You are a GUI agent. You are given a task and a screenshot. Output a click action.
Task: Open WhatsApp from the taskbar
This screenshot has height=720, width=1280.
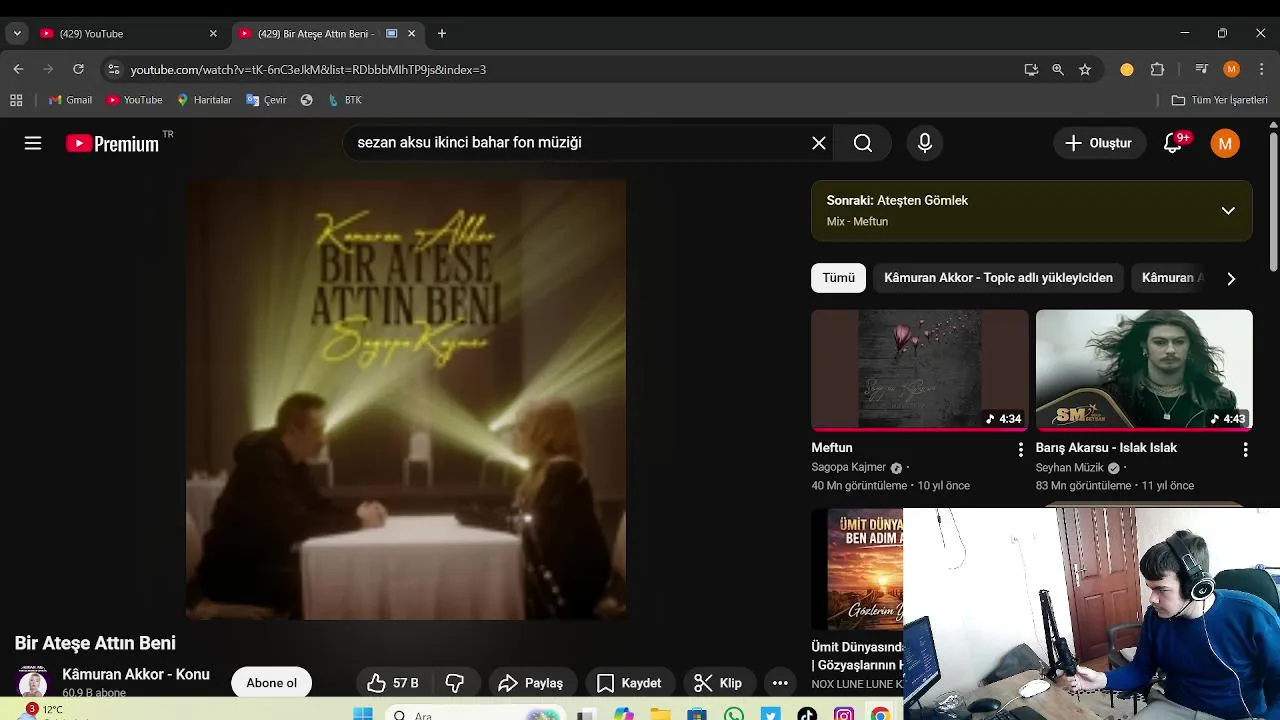734,713
